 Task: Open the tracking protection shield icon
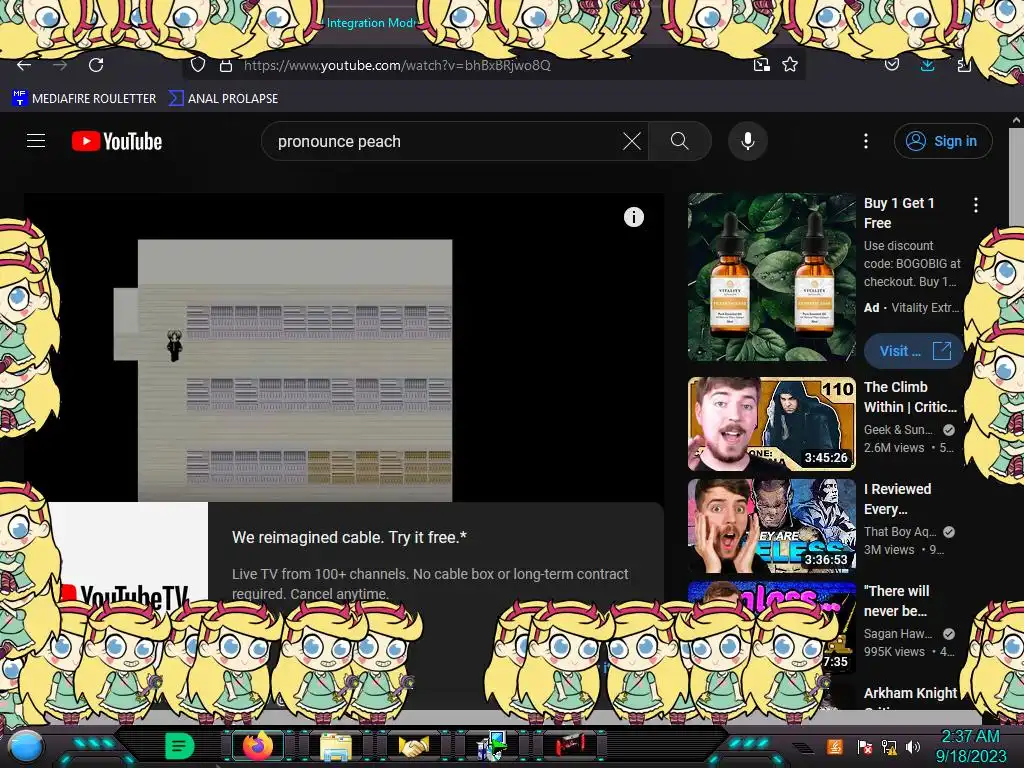[x=198, y=65]
